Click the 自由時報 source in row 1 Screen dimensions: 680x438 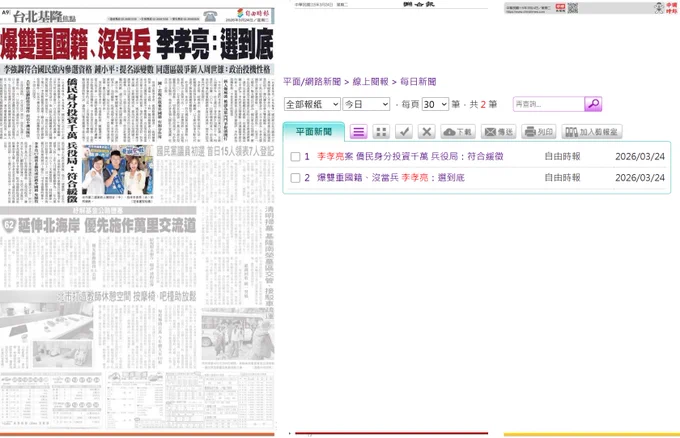point(562,156)
